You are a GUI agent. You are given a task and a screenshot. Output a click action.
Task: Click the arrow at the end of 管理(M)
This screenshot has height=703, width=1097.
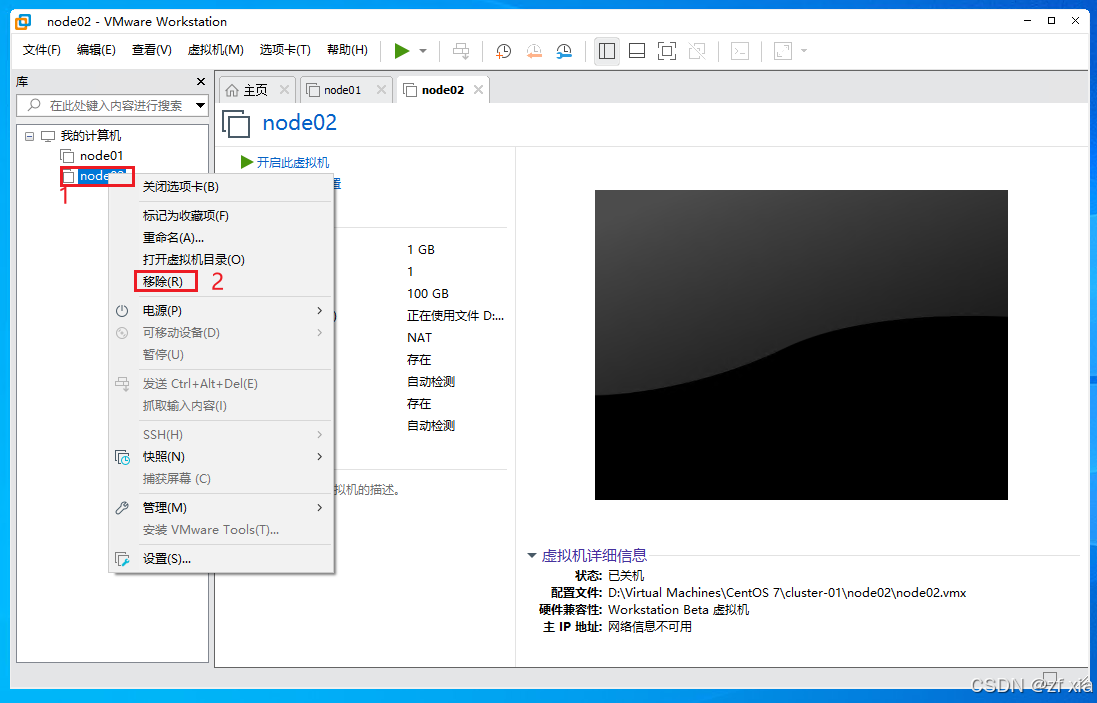coord(320,508)
